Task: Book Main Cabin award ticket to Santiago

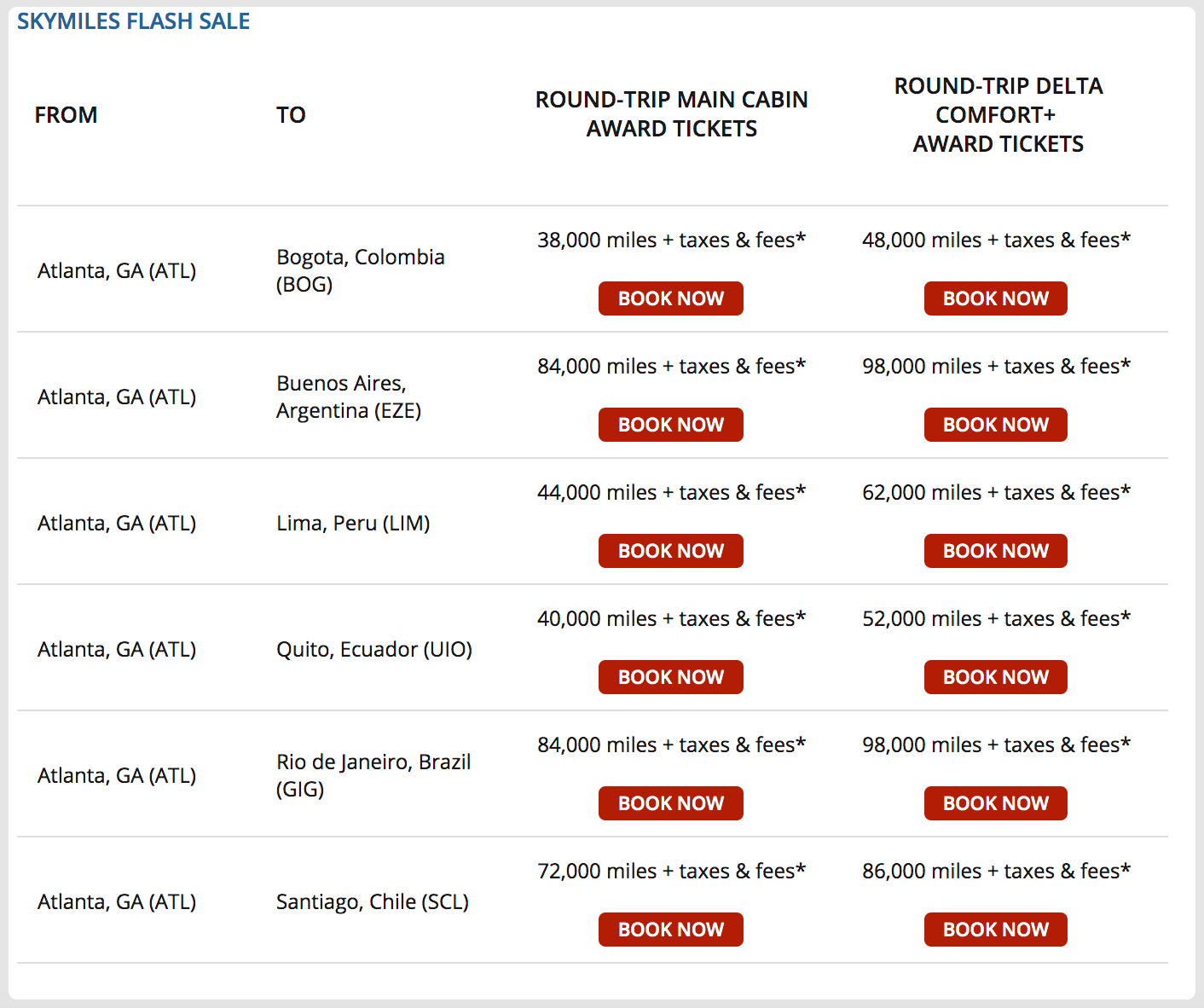Action: 670,930
